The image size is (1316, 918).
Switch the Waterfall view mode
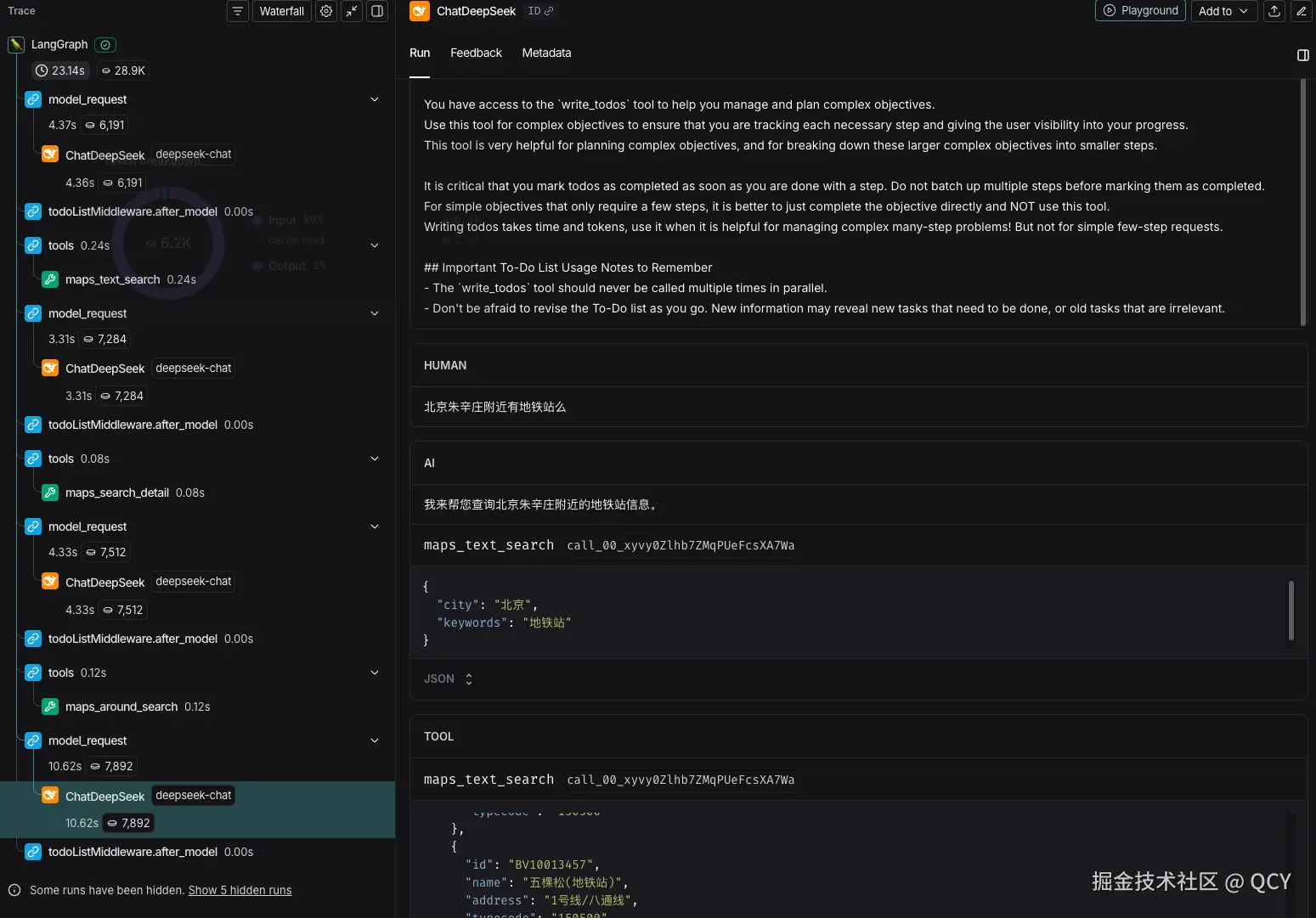pos(281,11)
